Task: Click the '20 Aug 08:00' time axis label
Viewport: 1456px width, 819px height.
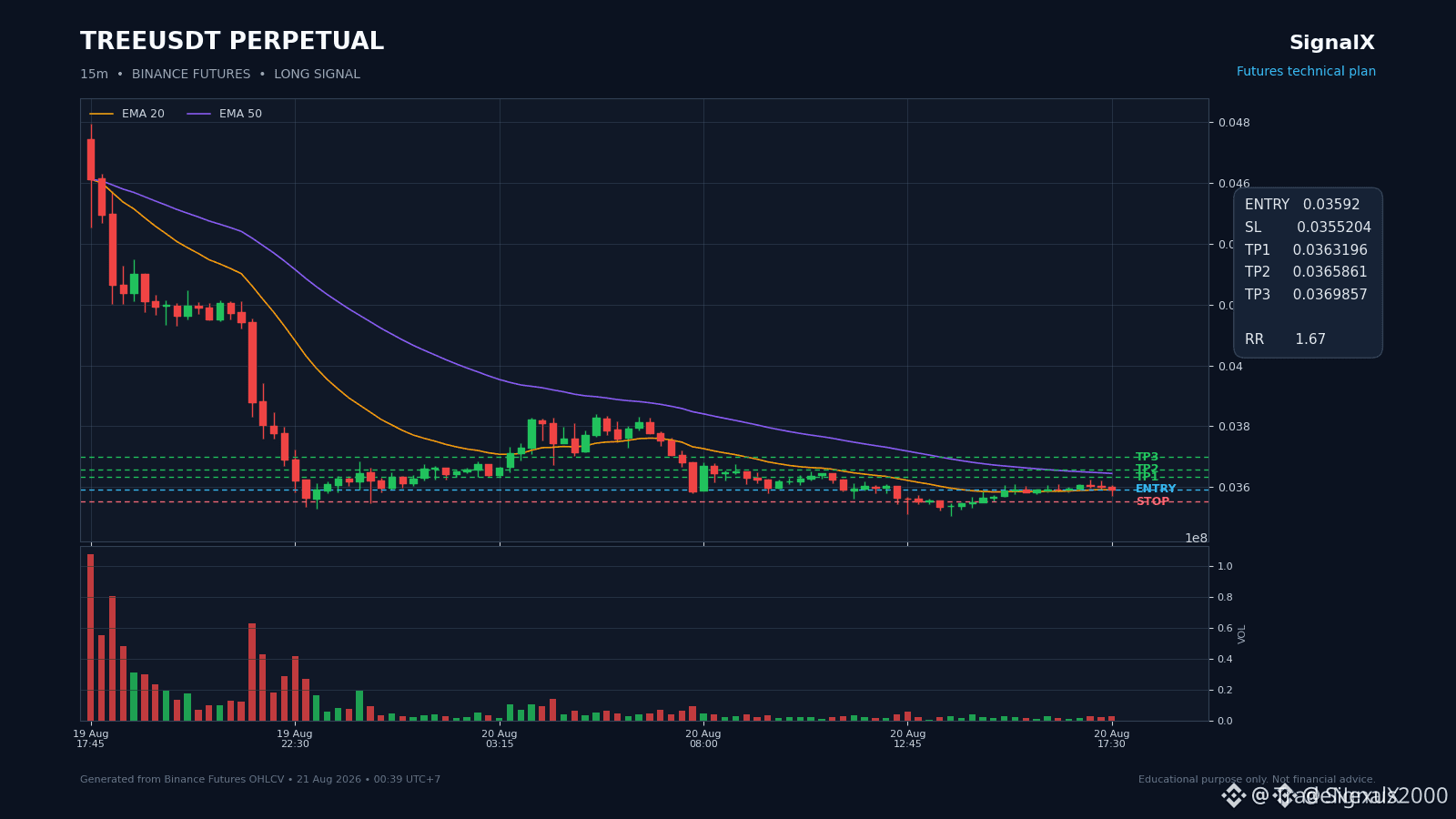Action: [x=703, y=738]
